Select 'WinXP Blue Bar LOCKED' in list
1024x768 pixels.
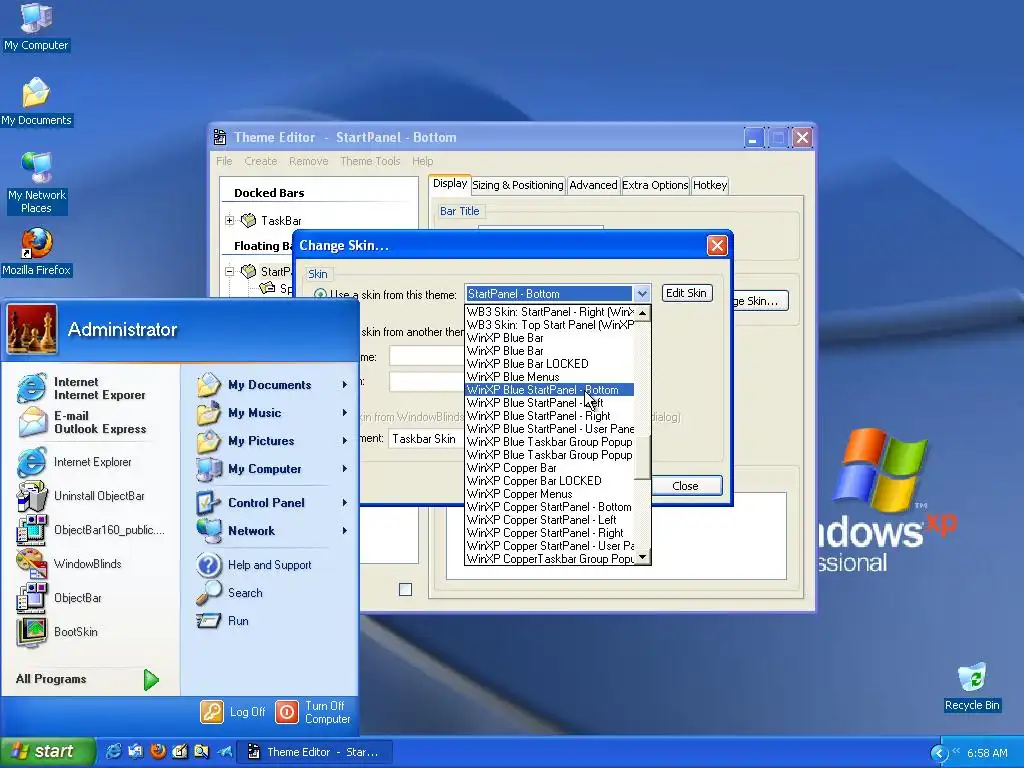[549, 364]
